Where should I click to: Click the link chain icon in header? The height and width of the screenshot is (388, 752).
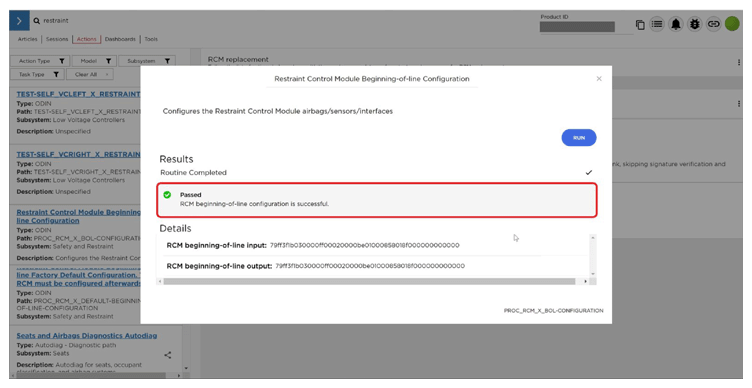click(713, 24)
